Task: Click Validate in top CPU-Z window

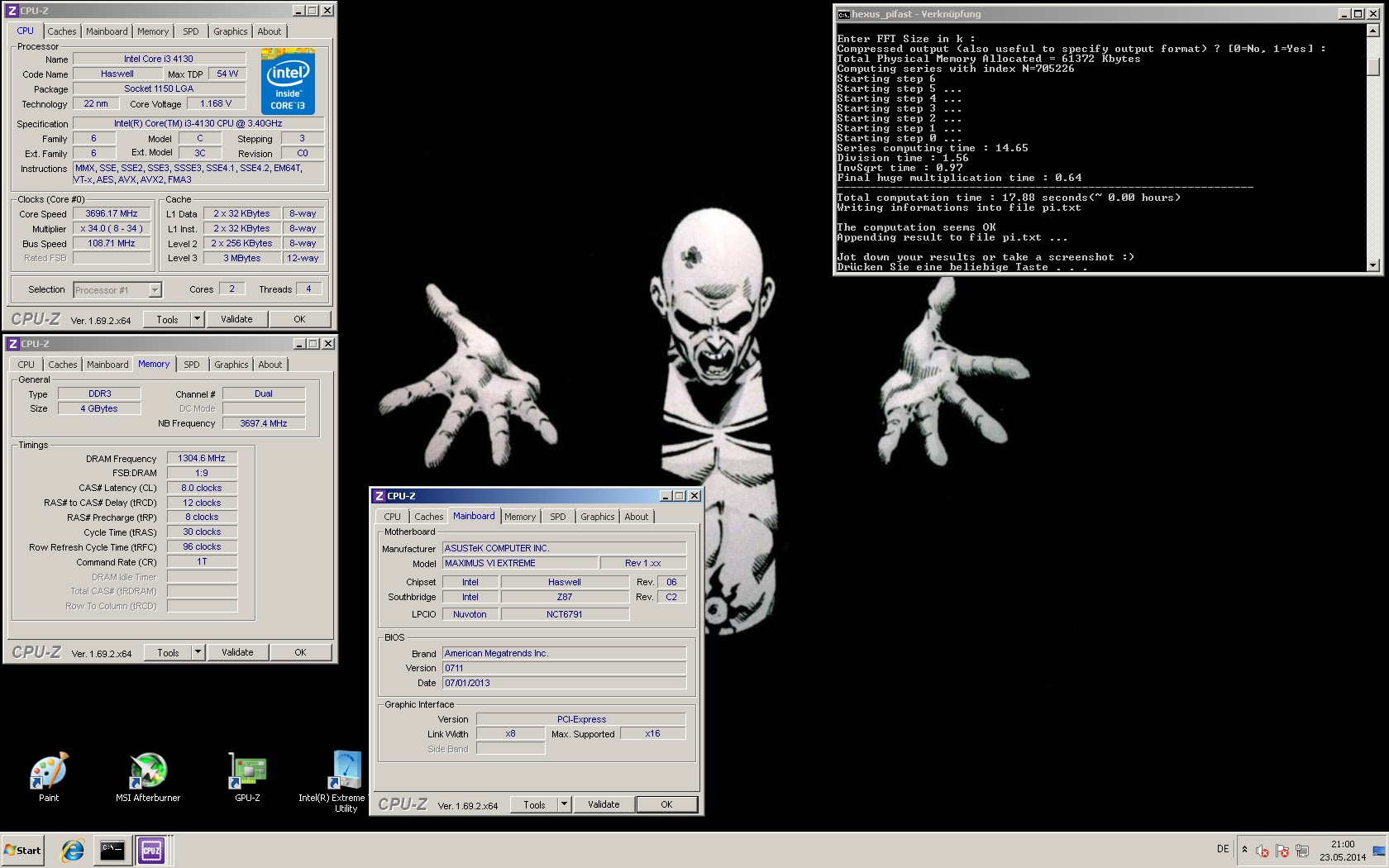Action: pyautogui.click(x=236, y=319)
